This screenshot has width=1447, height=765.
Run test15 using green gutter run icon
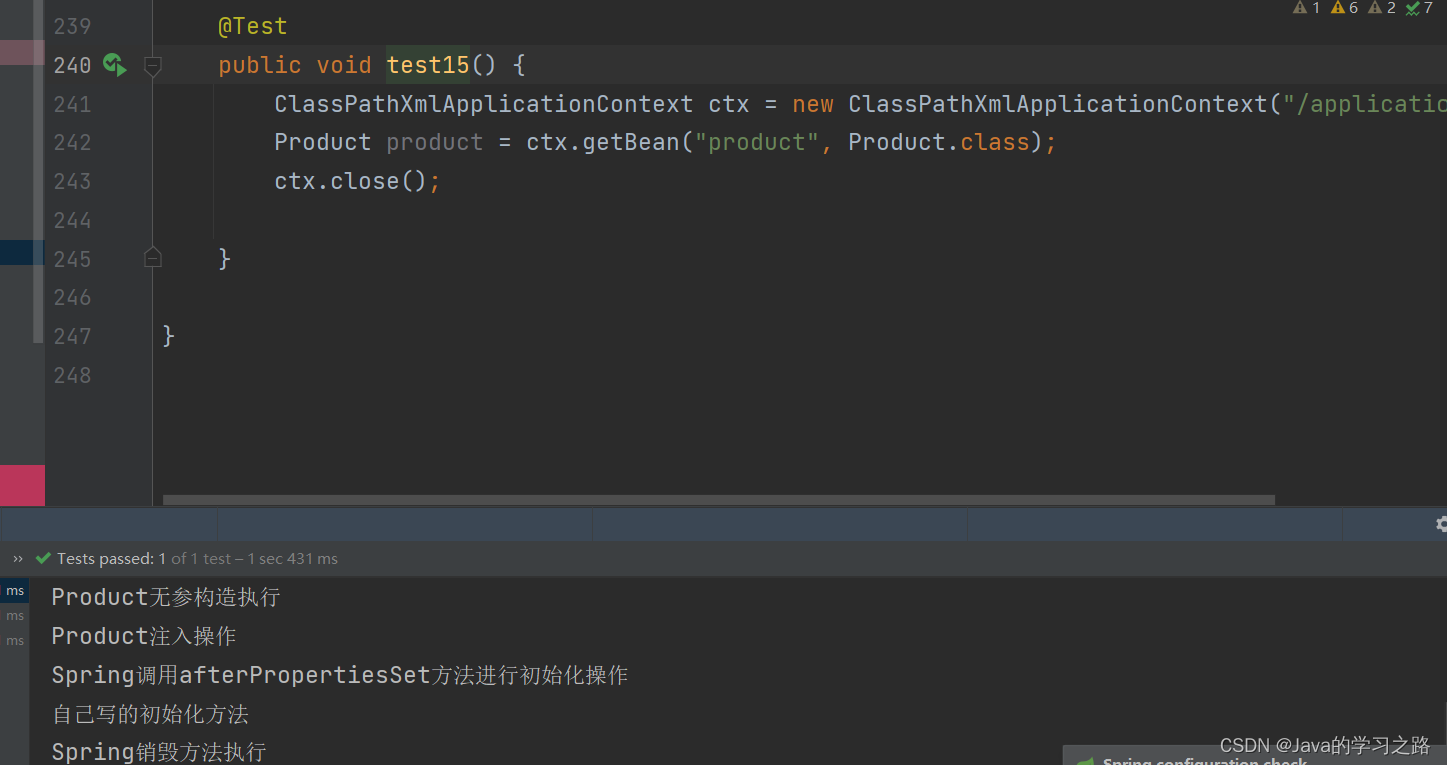pyautogui.click(x=114, y=65)
